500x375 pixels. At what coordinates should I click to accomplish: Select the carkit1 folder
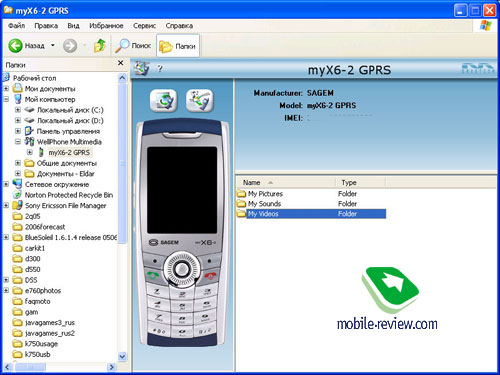[35, 248]
